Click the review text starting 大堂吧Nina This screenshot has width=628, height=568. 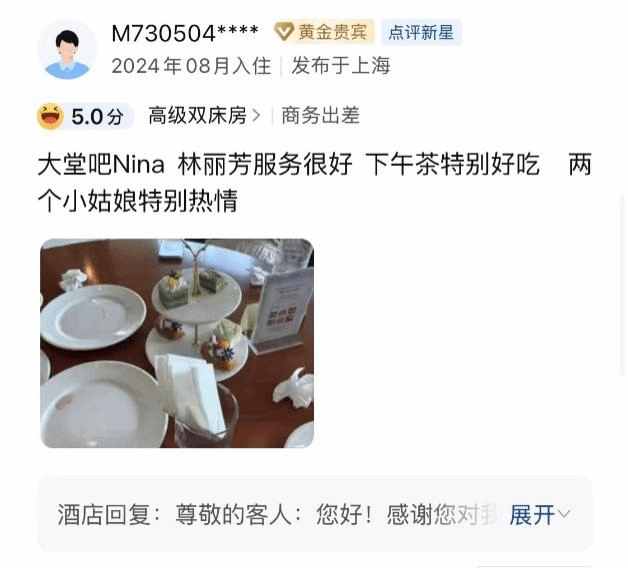pos(314,182)
